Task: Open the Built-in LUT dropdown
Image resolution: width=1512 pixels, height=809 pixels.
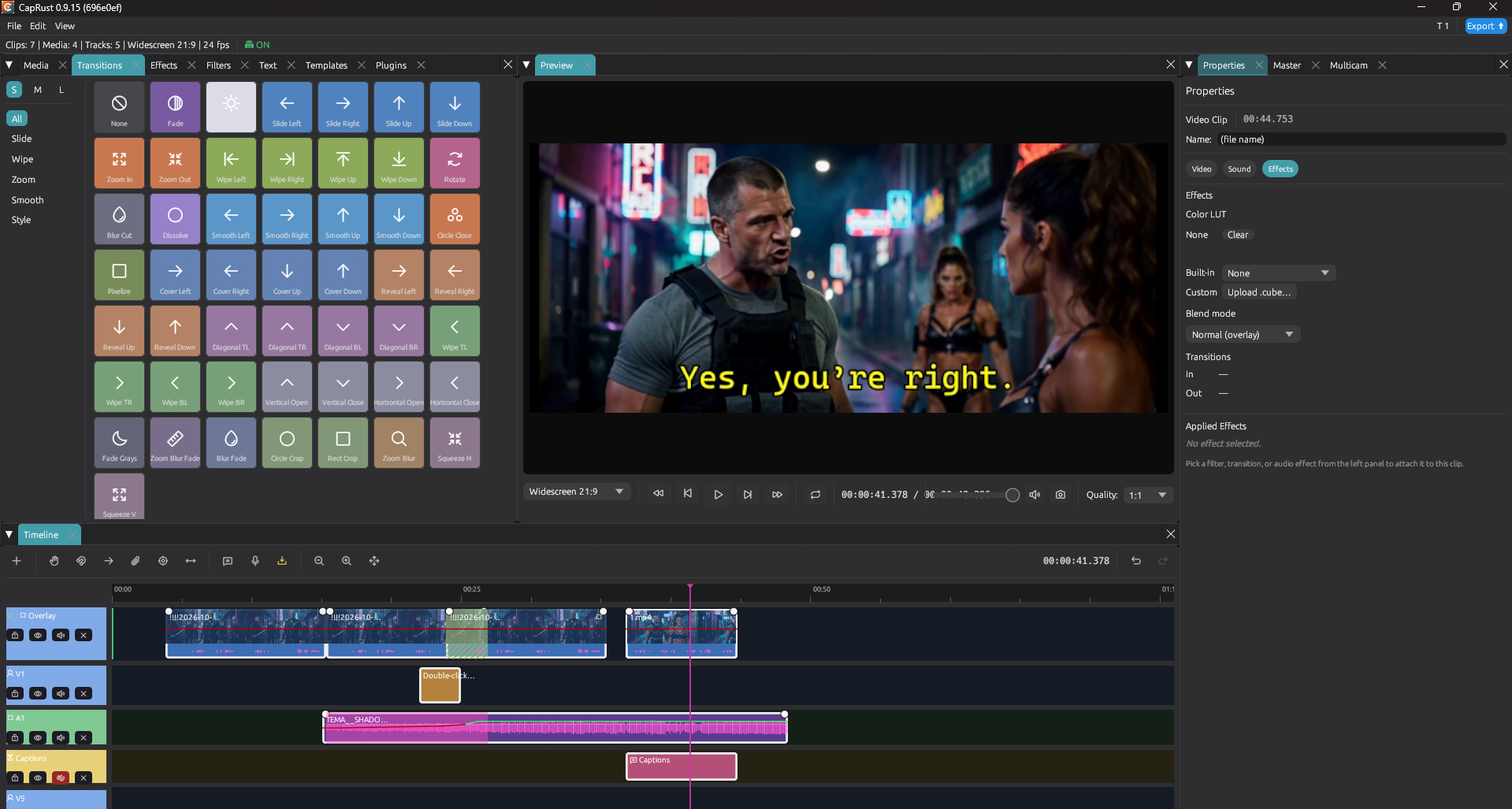Action: point(1278,273)
